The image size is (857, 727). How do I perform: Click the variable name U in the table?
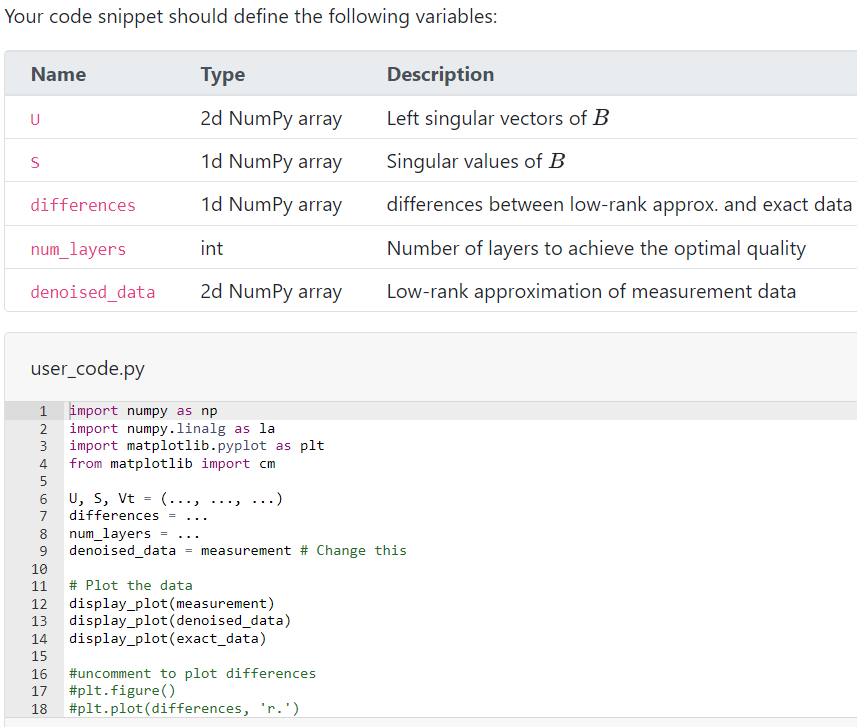click(x=34, y=118)
